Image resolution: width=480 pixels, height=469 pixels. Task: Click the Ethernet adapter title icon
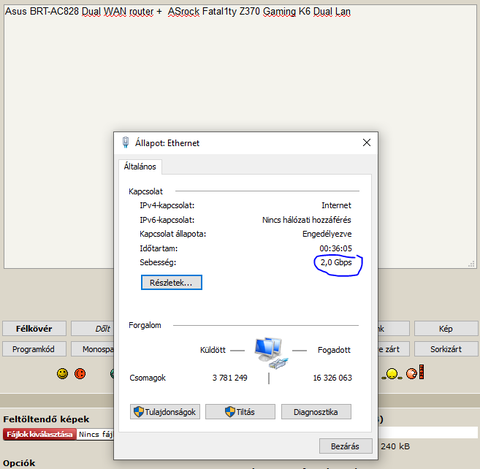pyautogui.click(x=125, y=142)
